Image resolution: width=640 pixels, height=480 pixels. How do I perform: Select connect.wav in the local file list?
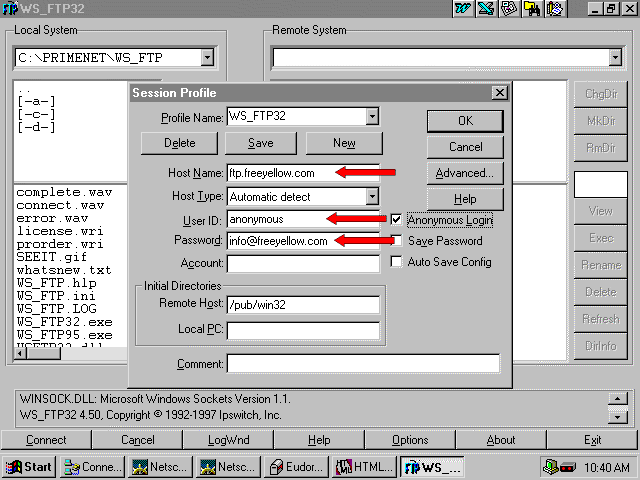click(x=60, y=205)
